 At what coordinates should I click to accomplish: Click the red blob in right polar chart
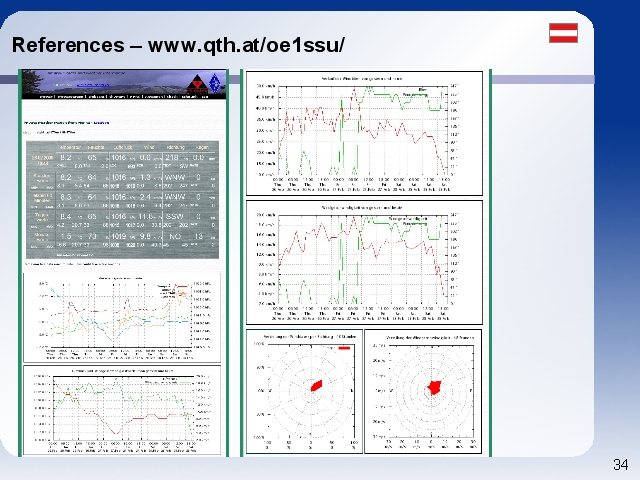coord(434,387)
